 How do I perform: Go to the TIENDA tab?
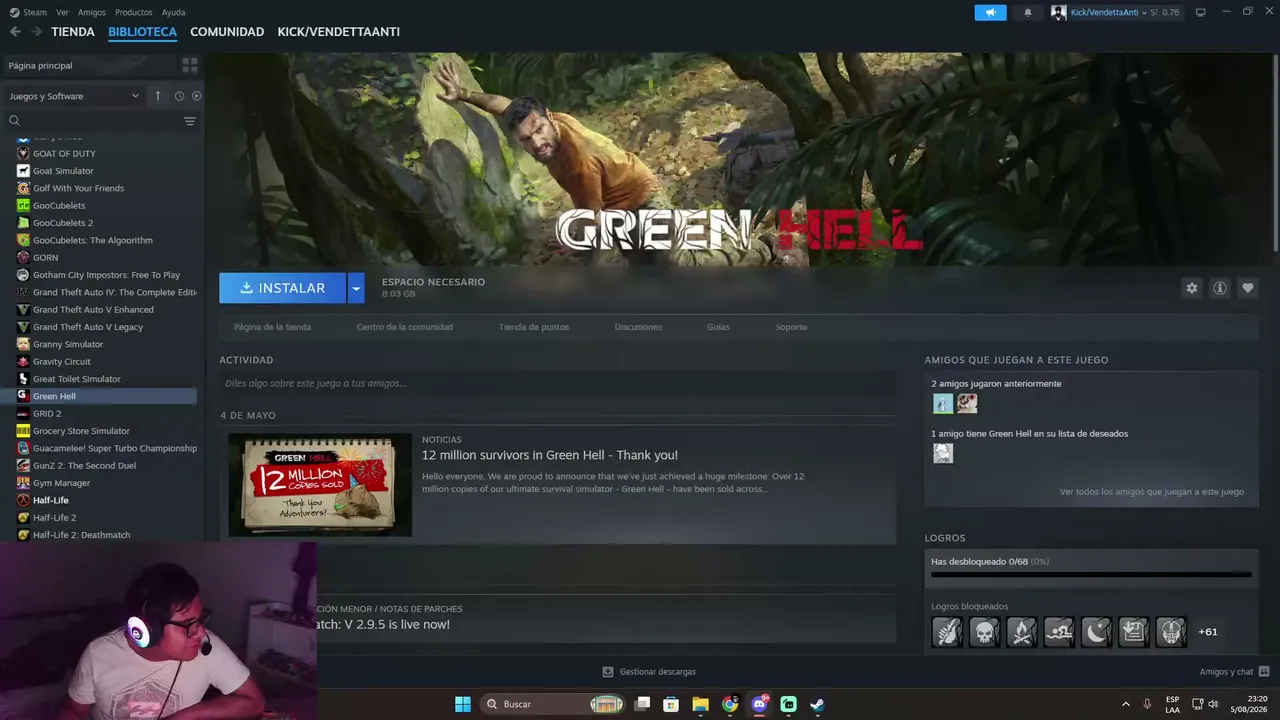73,32
